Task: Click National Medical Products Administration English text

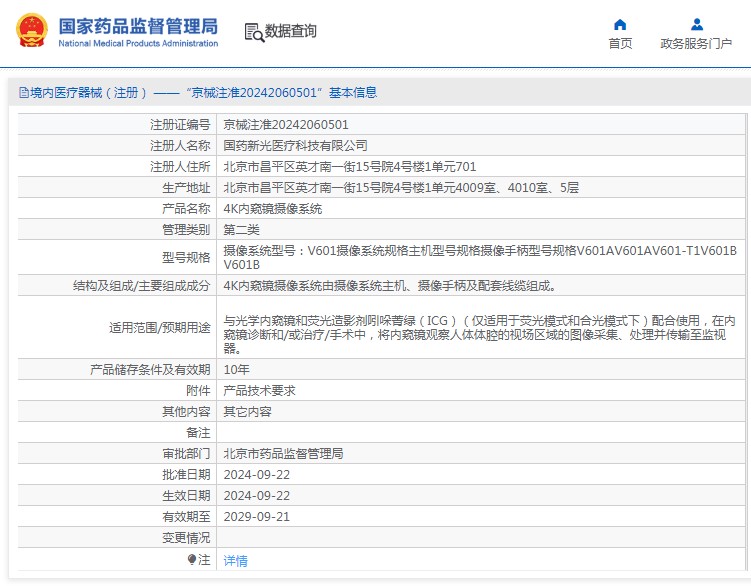Action: 137,44
